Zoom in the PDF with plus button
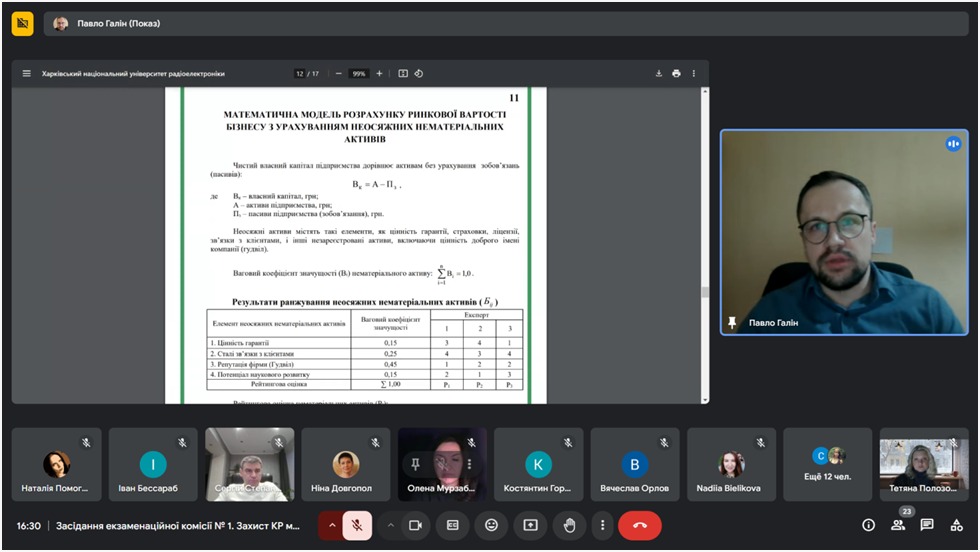 (x=379, y=73)
